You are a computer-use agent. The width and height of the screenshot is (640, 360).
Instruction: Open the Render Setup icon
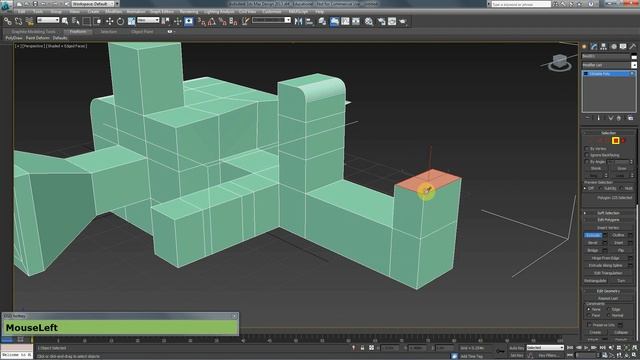point(381,21)
